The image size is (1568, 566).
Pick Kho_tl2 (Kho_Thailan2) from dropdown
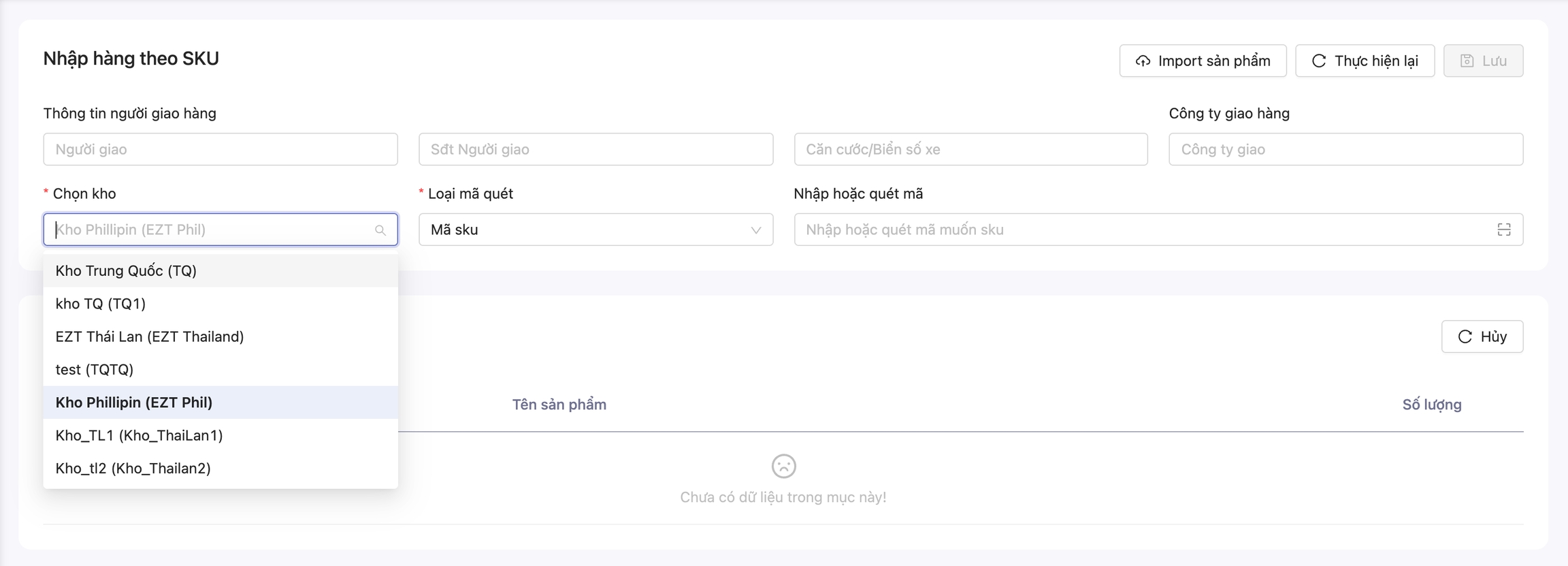click(x=133, y=468)
